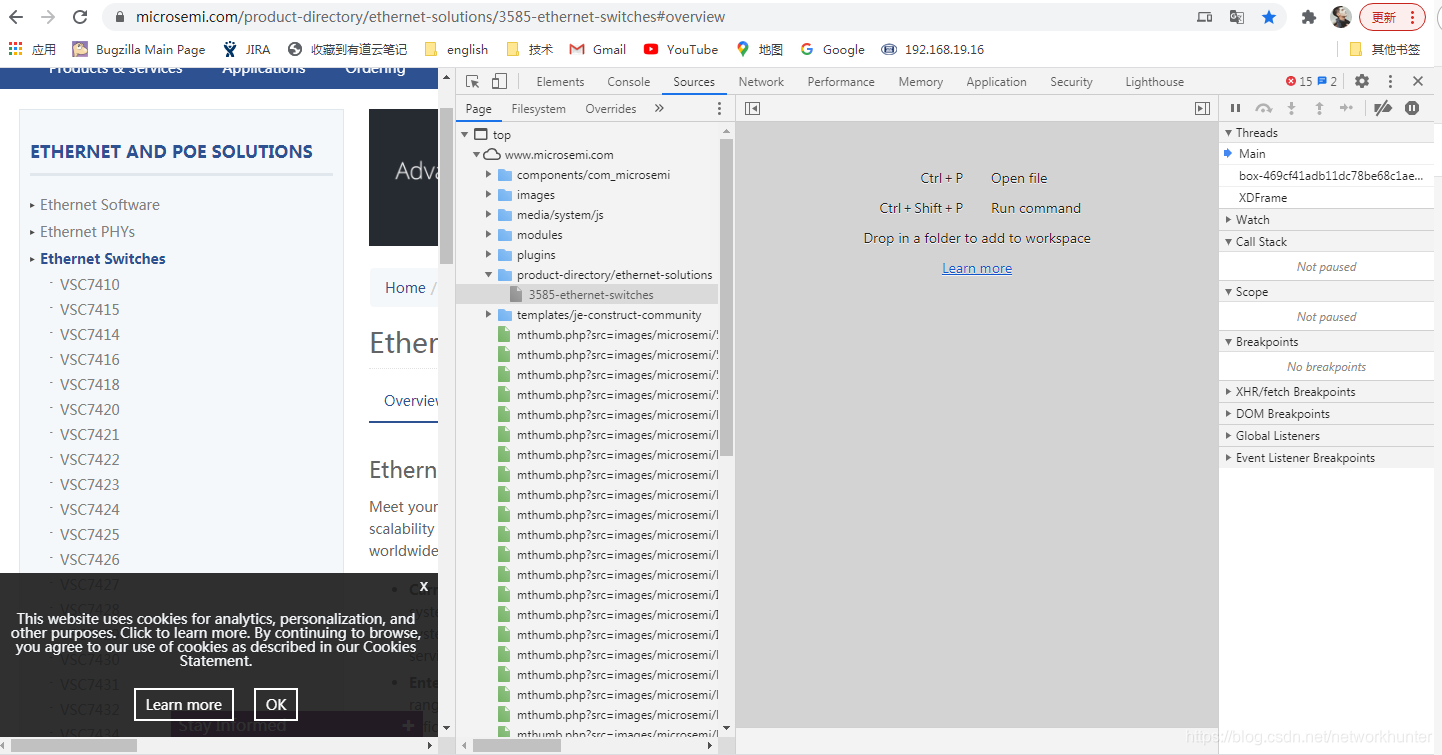Bookmark page with the star icon
The height and width of the screenshot is (755, 1442).
pos(1269,17)
